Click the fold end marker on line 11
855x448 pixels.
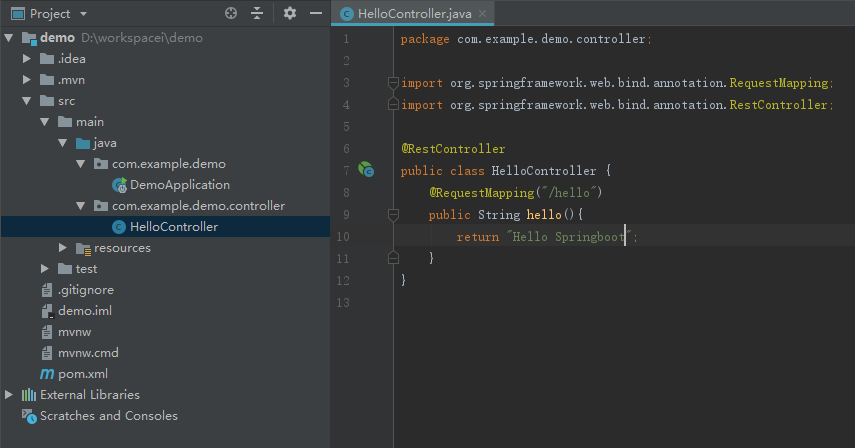[x=393, y=258]
